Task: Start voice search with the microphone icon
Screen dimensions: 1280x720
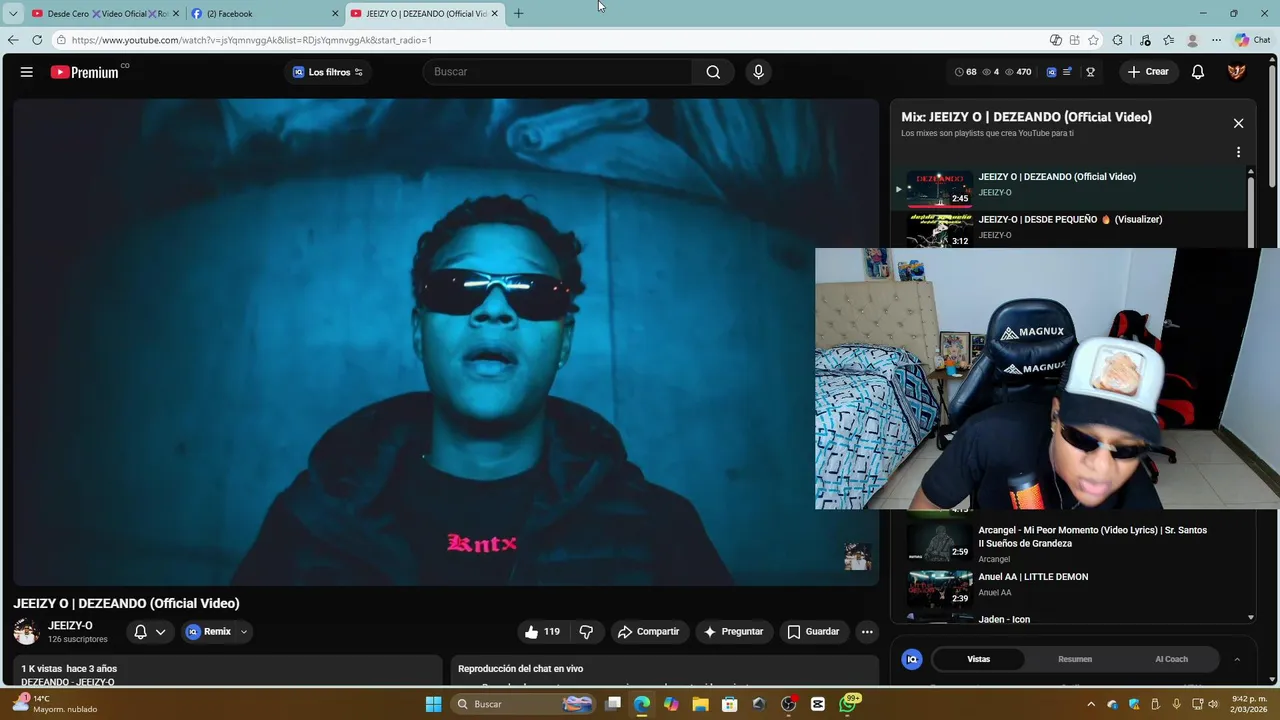Action: [758, 72]
